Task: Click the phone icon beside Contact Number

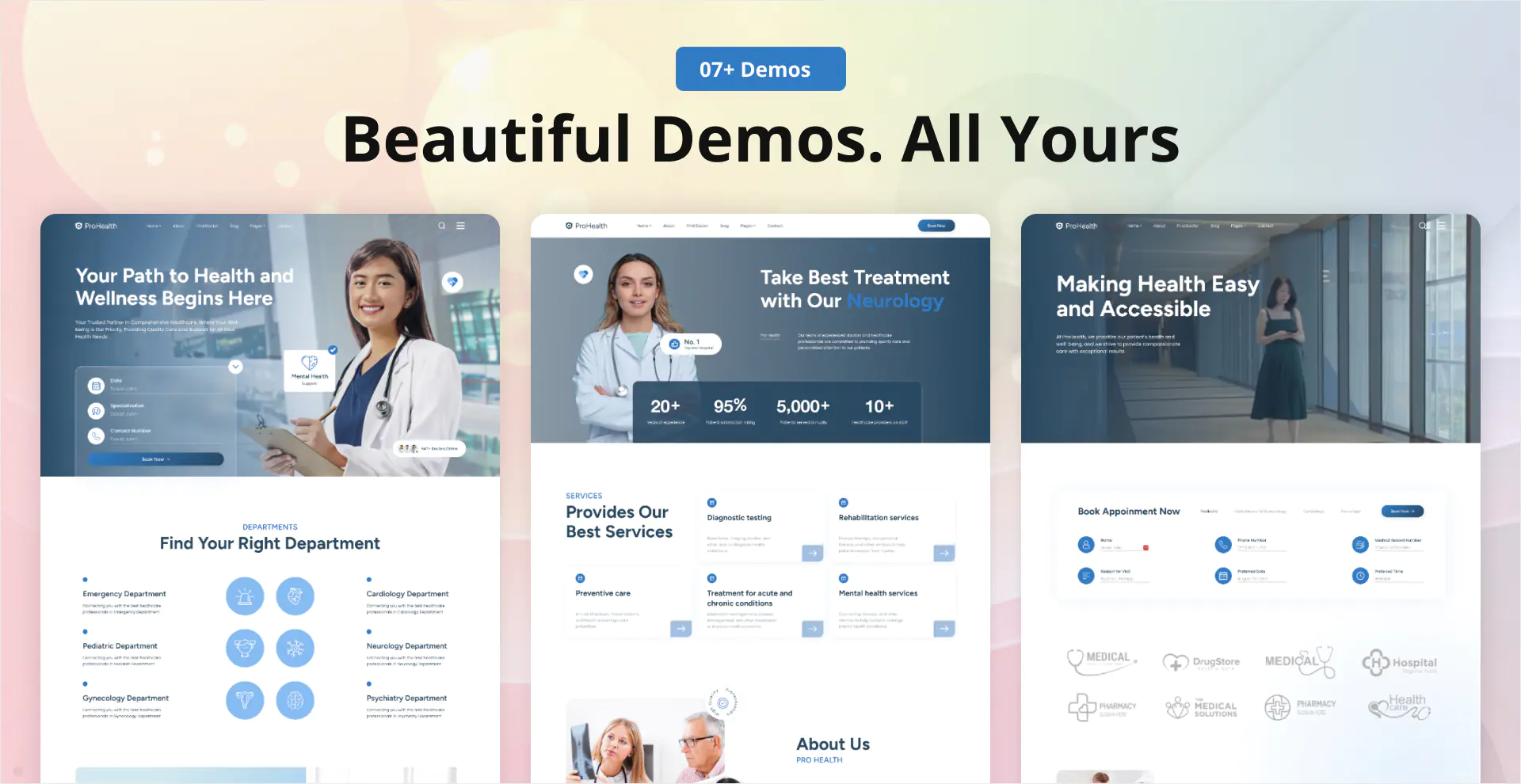Action: pos(96,436)
